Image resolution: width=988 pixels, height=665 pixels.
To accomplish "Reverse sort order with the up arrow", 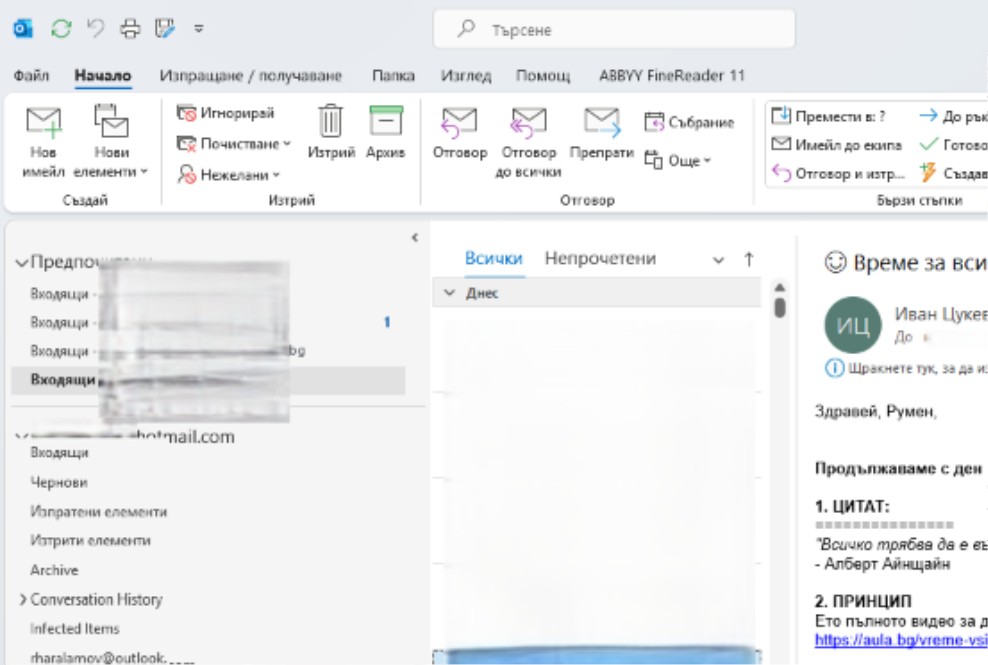I will click(x=749, y=259).
